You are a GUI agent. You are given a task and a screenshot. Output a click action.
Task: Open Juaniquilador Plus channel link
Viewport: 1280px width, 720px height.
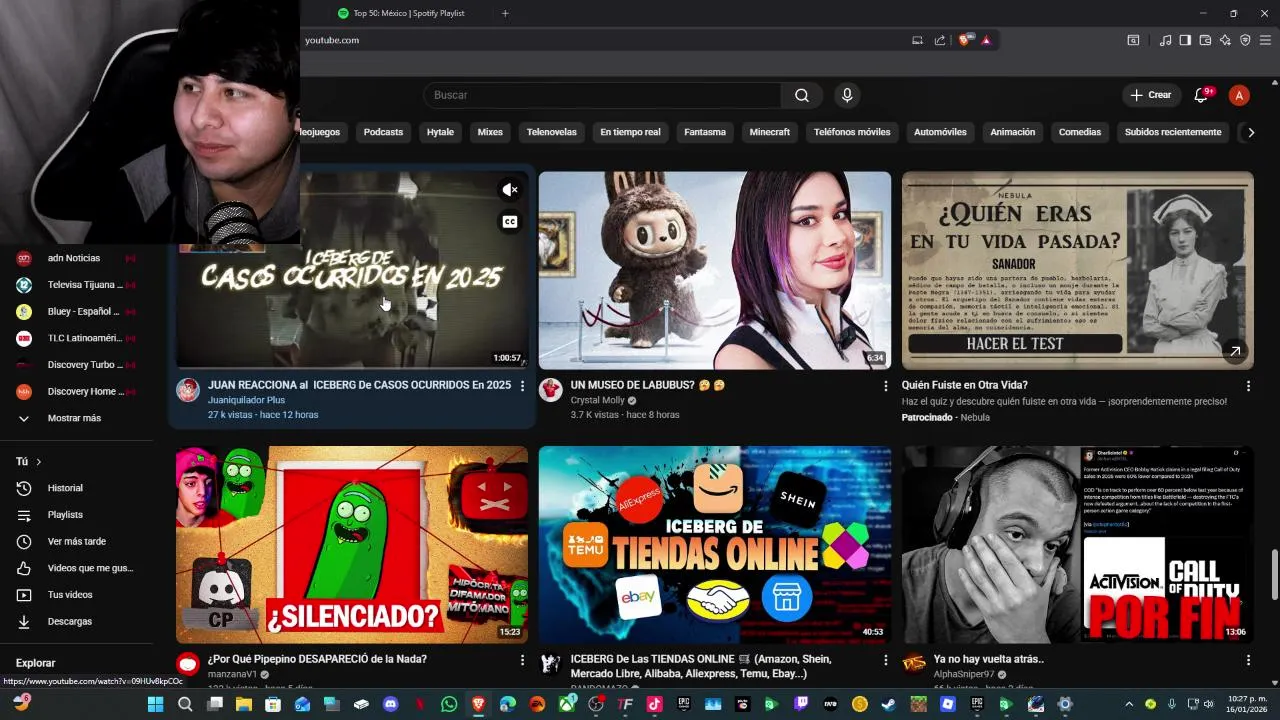tap(246, 400)
